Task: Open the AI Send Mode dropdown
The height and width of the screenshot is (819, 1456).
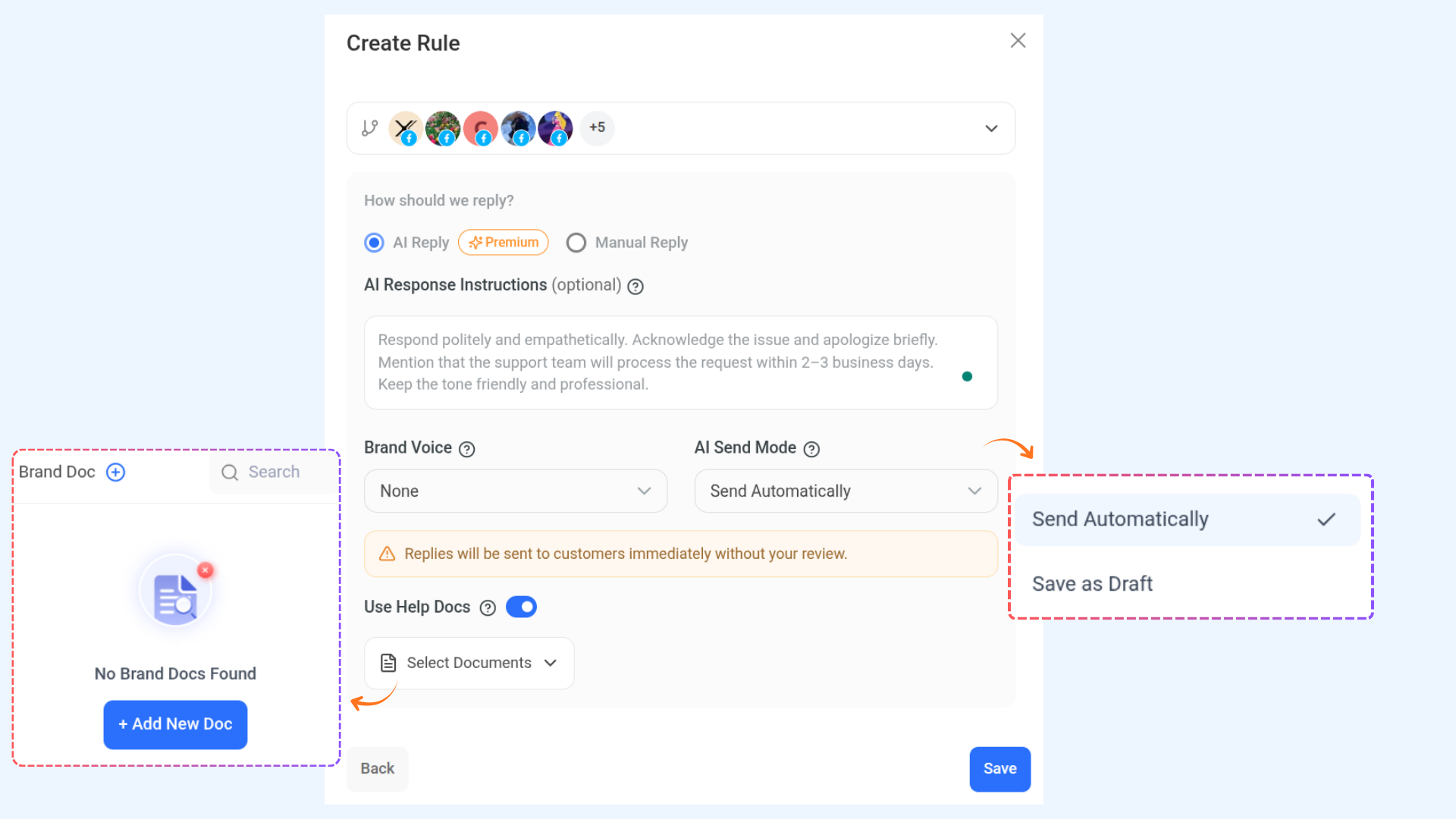Action: pos(846,491)
